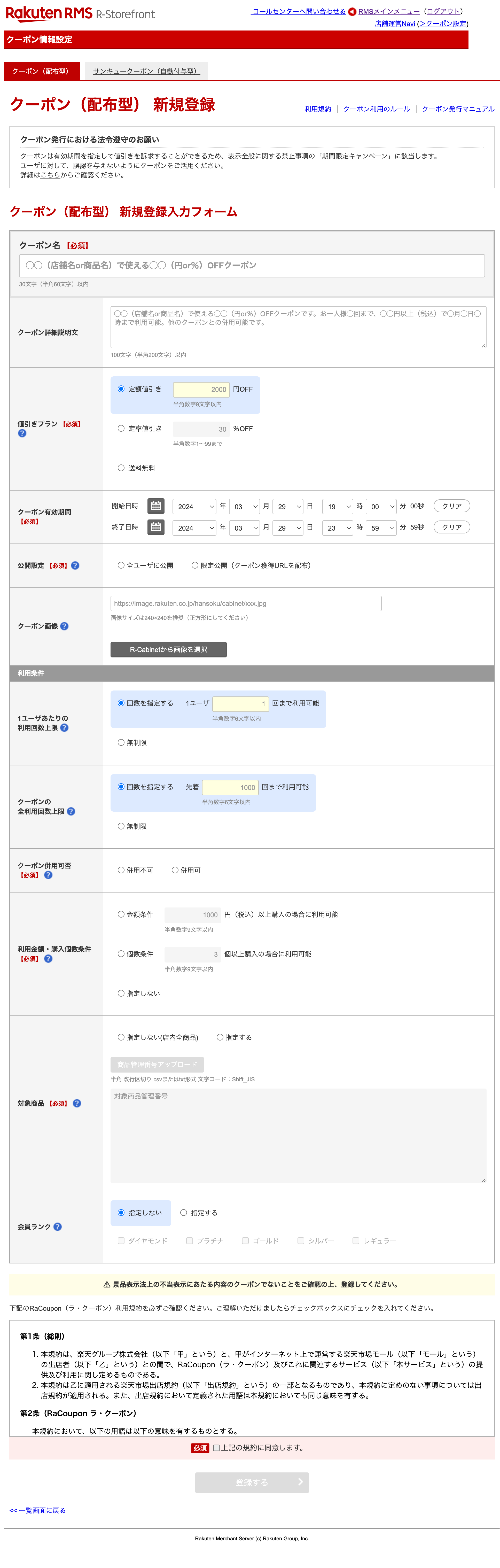Select 指定しない for purchase conditions
Viewport: 500px width, 1568px height.
pyautogui.click(x=121, y=993)
